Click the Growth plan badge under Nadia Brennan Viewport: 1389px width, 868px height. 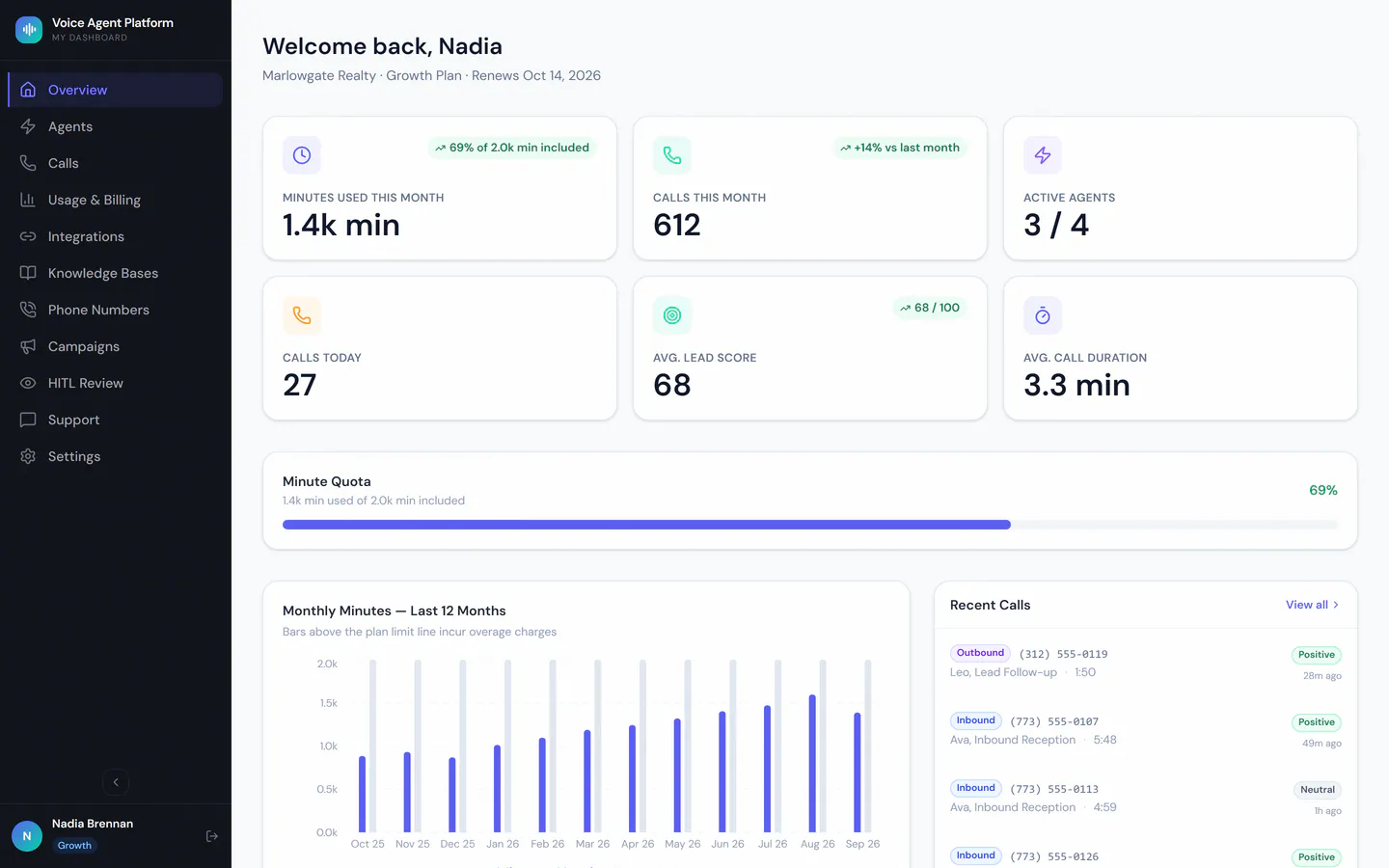pos(74,846)
